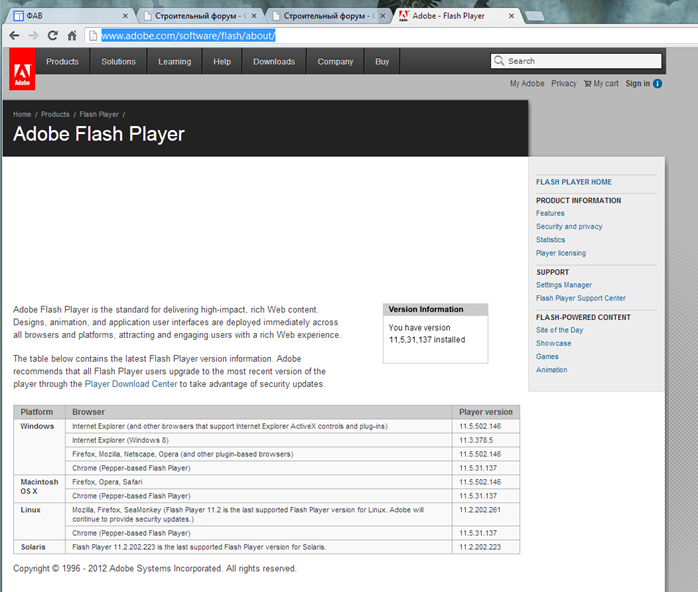Open the Learning menu
698x592 pixels.
pyautogui.click(x=174, y=61)
